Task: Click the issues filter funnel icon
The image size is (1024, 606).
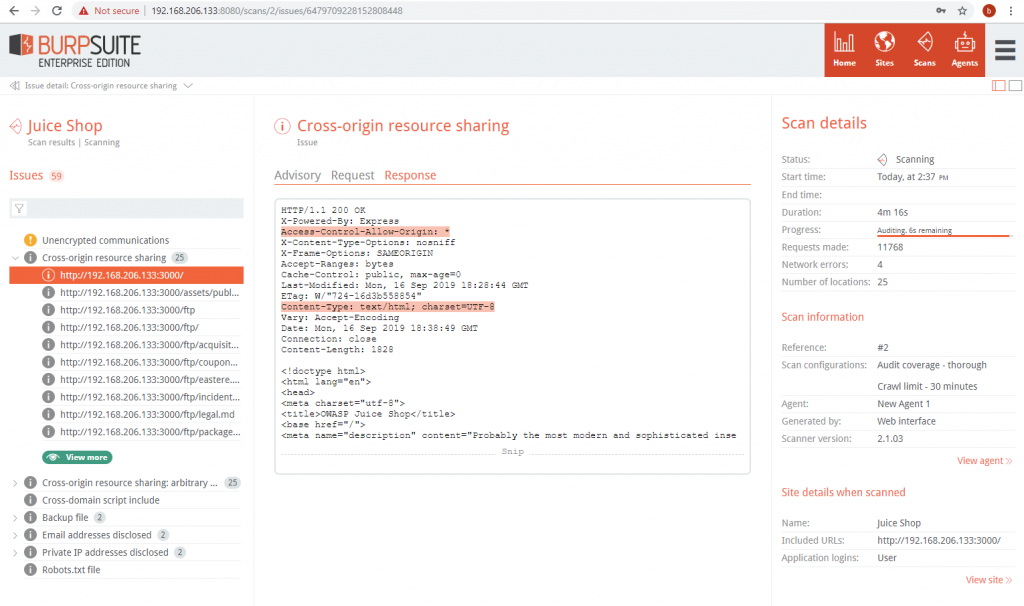Action: (19, 209)
